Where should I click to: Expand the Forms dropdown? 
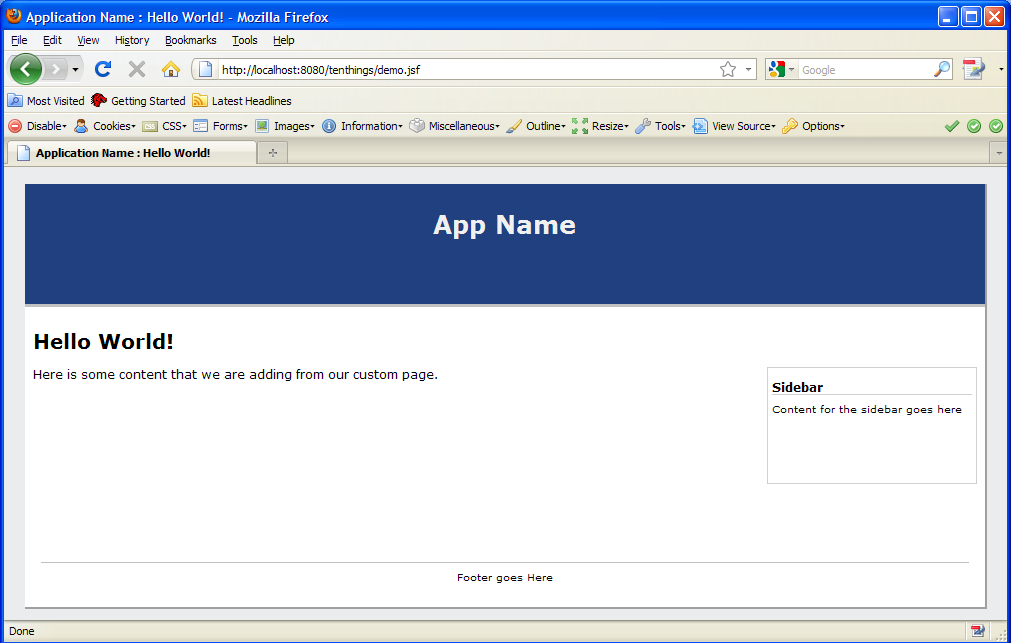pos(230,126)
